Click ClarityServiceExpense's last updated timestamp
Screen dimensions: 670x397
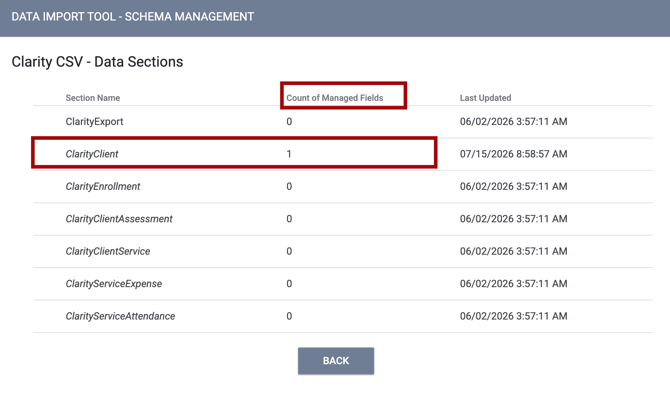coord(514,284)
